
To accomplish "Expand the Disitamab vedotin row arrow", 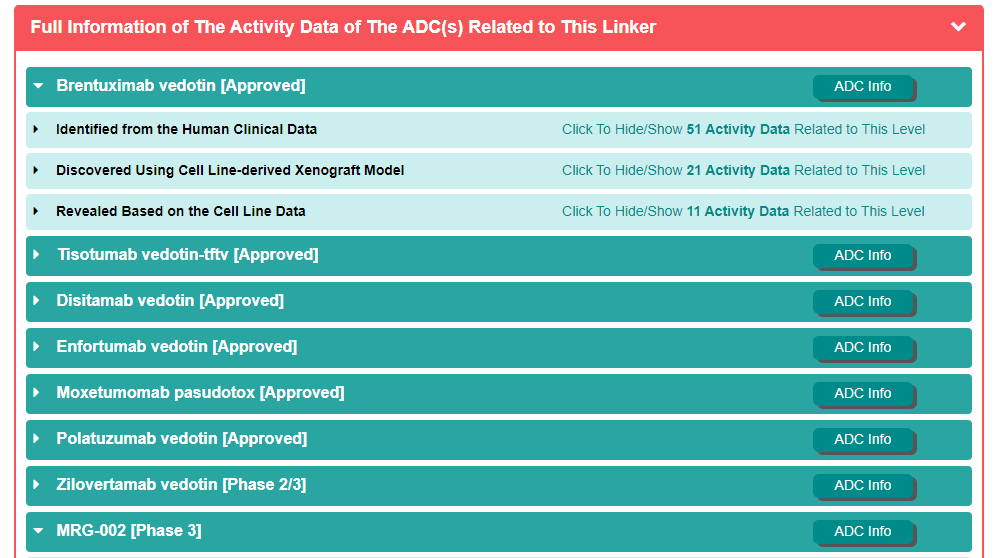I will coord(37,301).
